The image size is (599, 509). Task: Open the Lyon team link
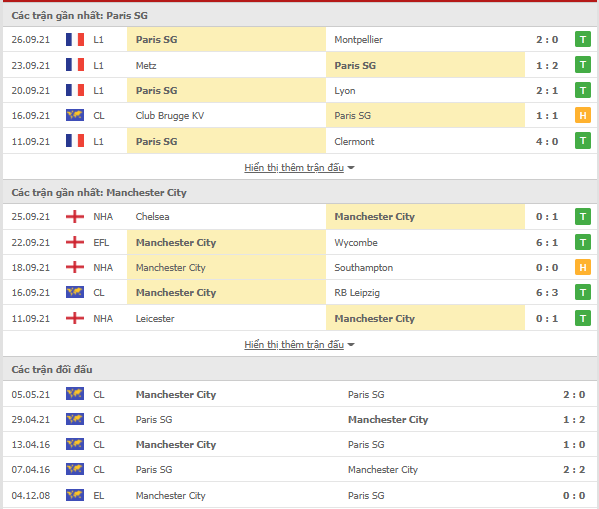[345, 91]
